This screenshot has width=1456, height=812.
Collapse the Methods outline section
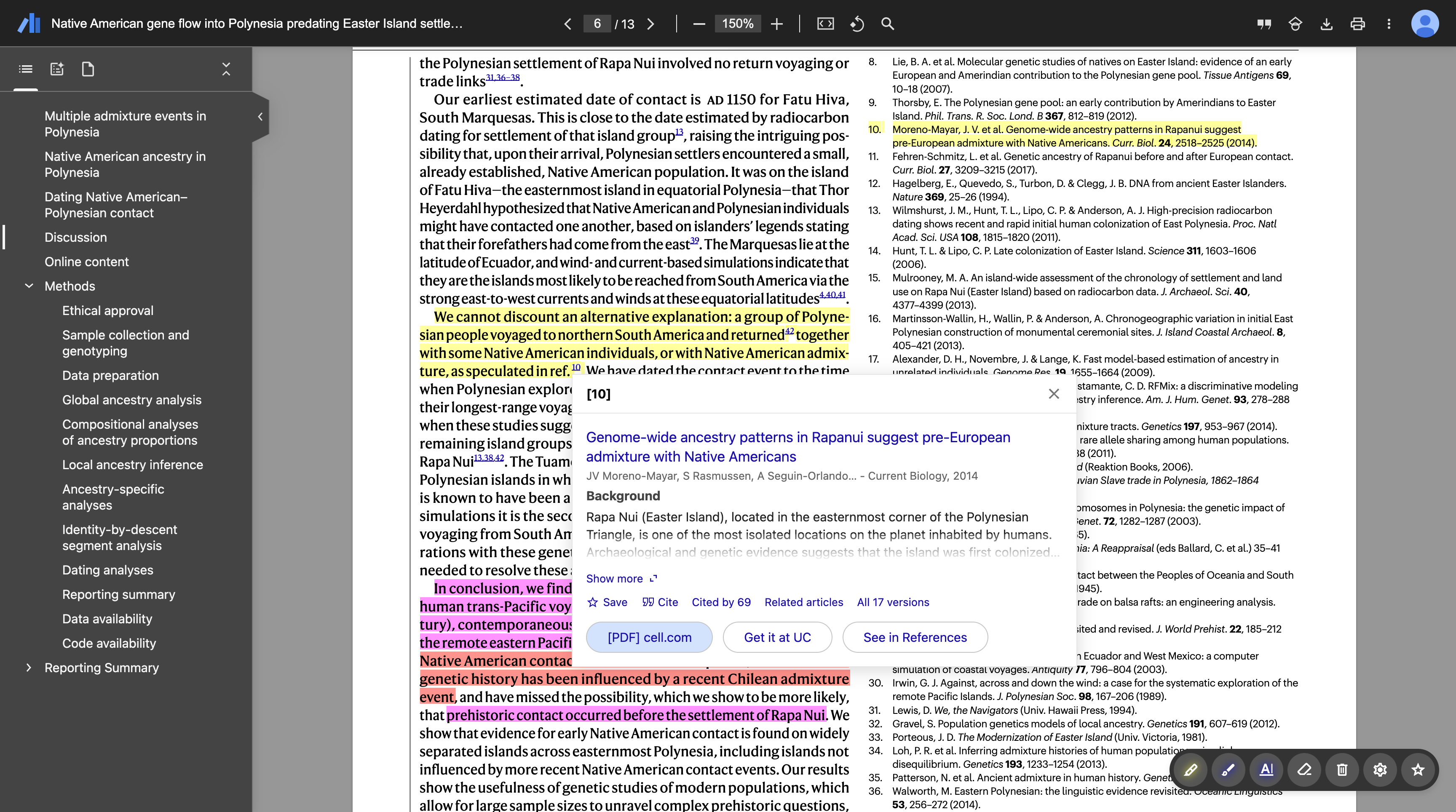pos(29,286)
